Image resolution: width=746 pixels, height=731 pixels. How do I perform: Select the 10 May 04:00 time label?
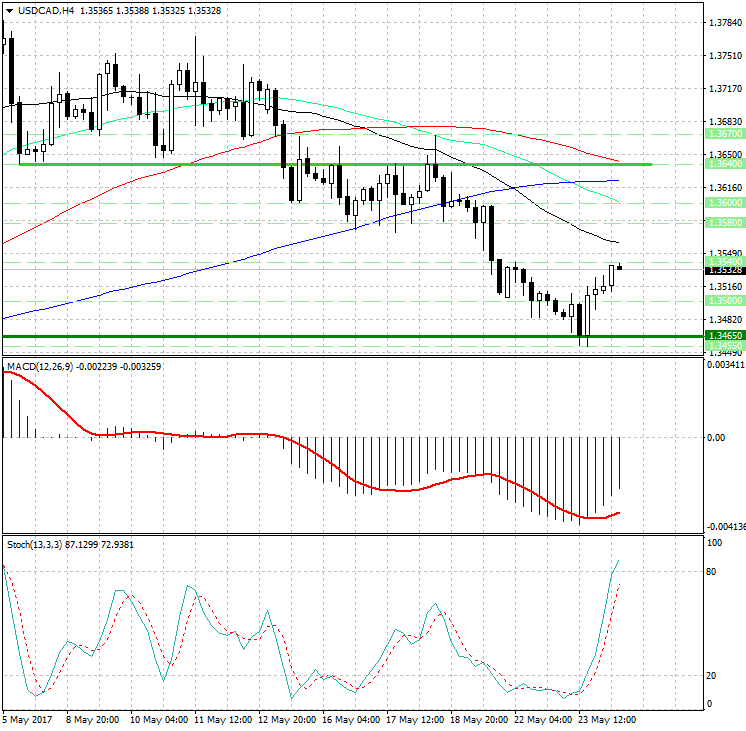coord(158,719)
